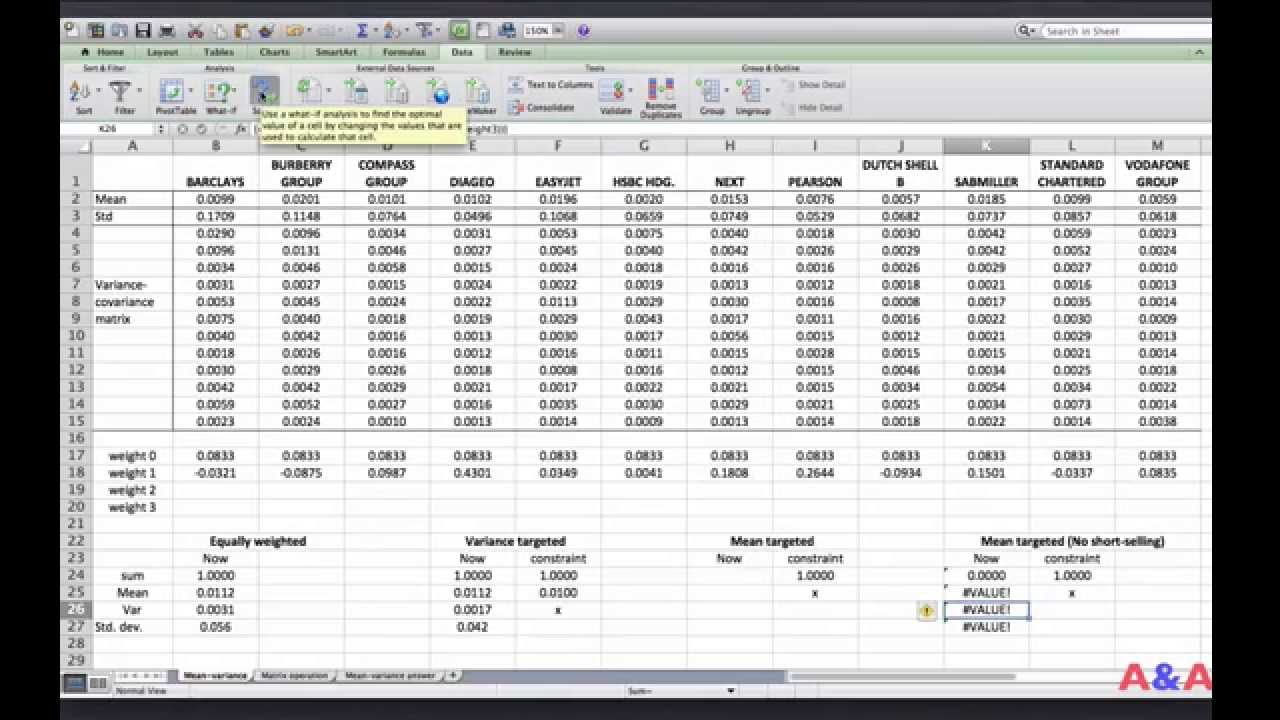Select row header 18
Screen dimensions: 1280x720
click(x=75, y=473)
